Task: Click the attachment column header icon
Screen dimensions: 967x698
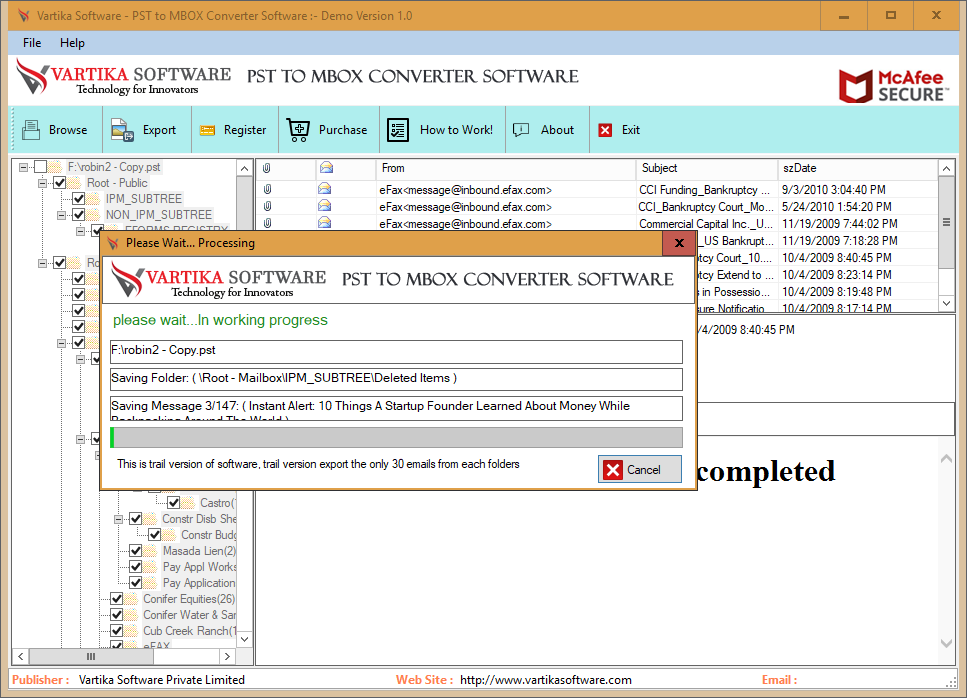Action: pyautogui.click(x=267, y=168)
